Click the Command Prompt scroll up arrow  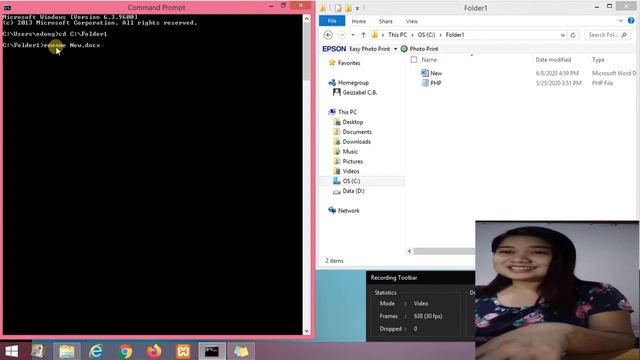click(307, 19)
